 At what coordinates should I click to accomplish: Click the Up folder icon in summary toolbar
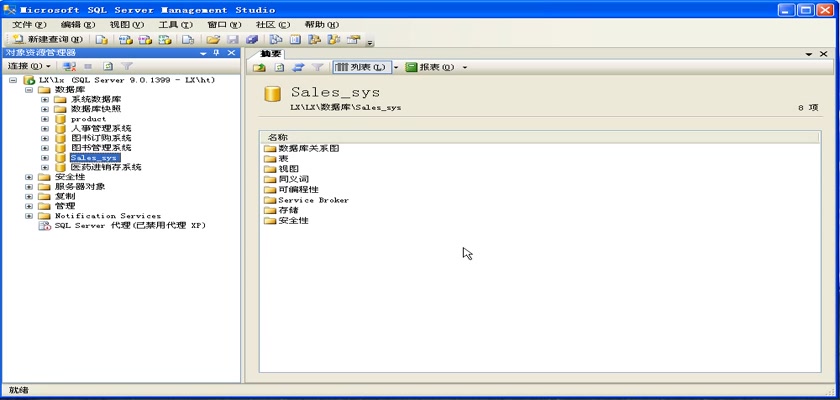coord(259,67)
